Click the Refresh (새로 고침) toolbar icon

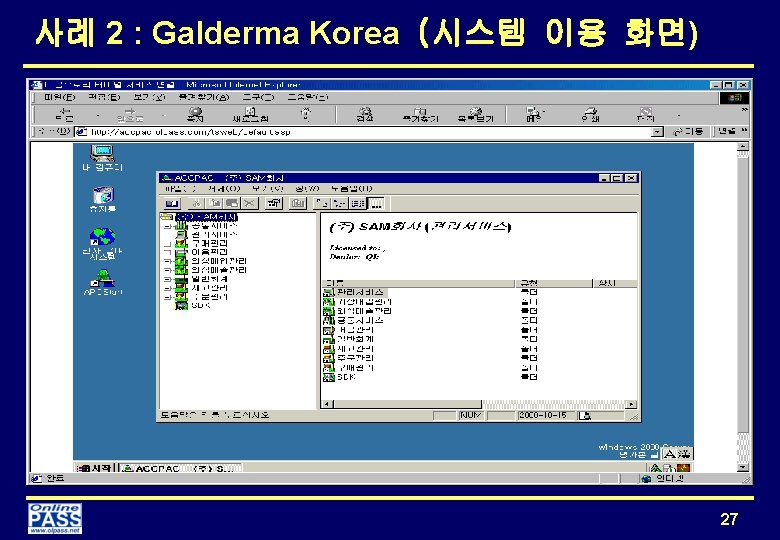click(x=251, y=115)
